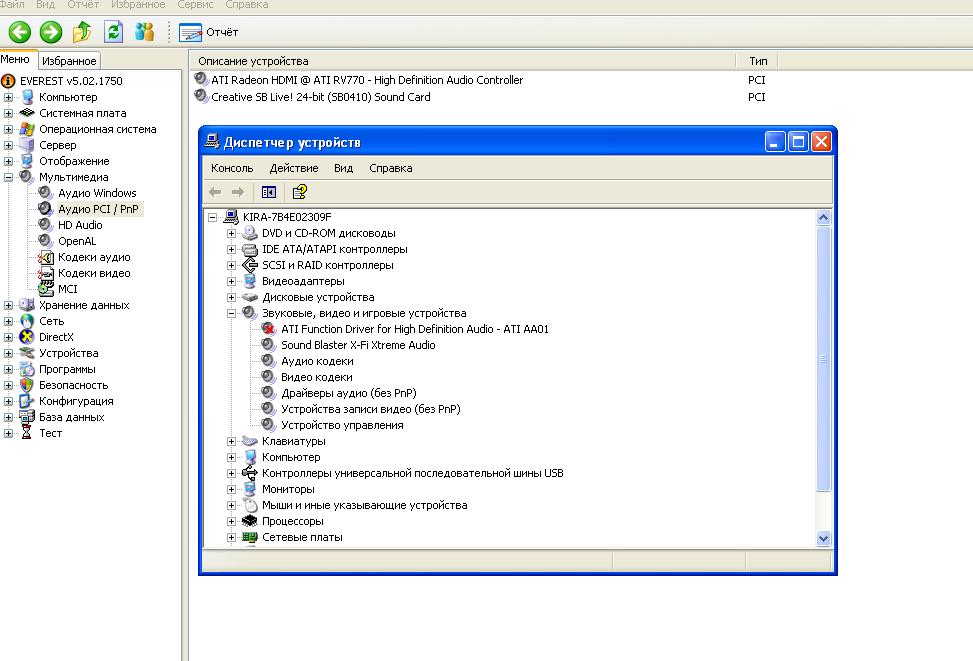Image resolution: width=973 pixels, height=661 pixels.
Task: Open the Отчёт report button
Action: [208, 32]
